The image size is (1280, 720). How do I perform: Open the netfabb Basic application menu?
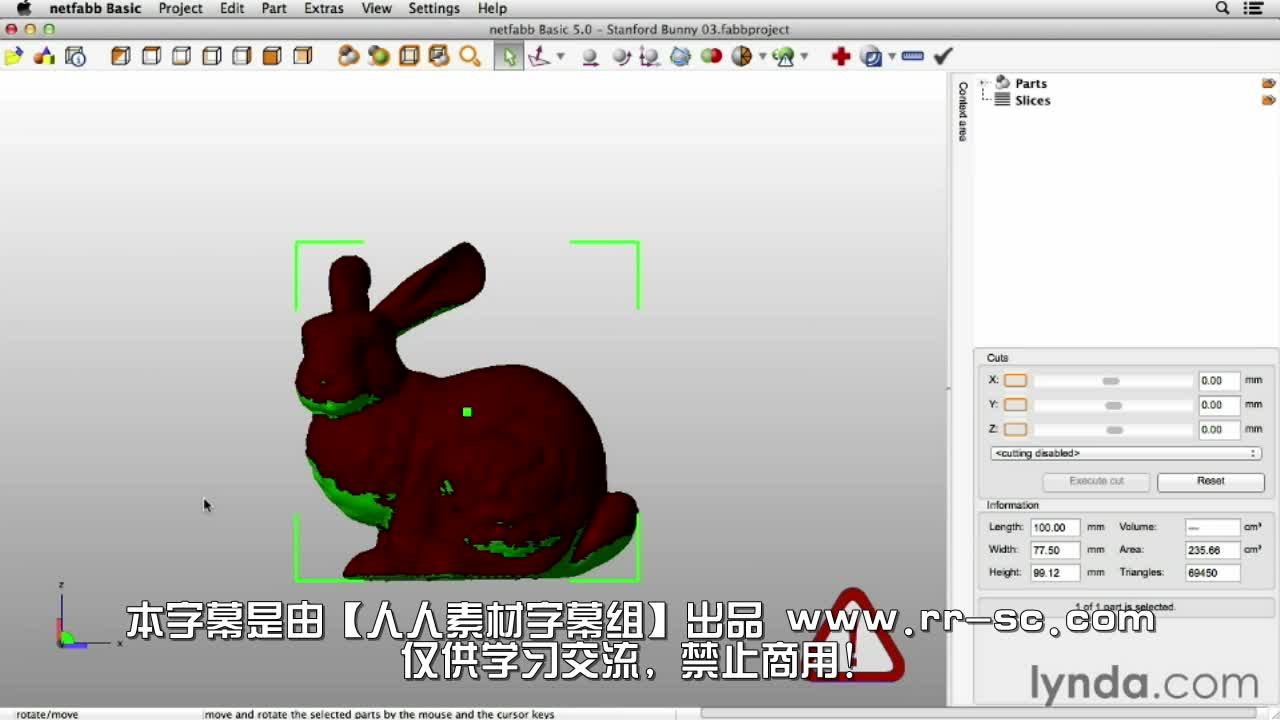(x=95, y=8)
